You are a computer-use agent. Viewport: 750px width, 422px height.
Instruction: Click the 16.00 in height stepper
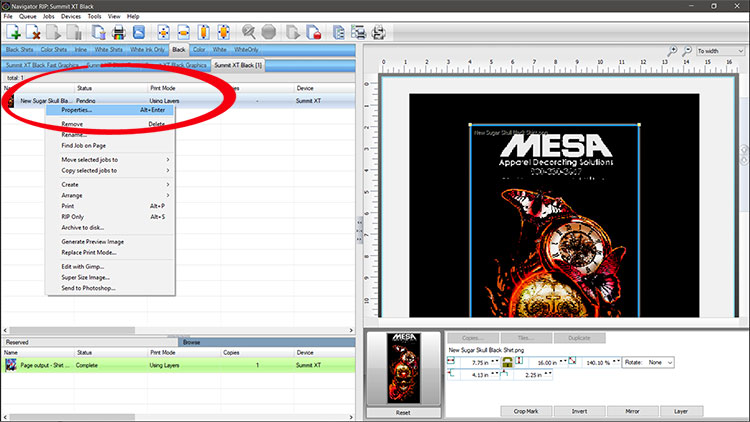563,362
